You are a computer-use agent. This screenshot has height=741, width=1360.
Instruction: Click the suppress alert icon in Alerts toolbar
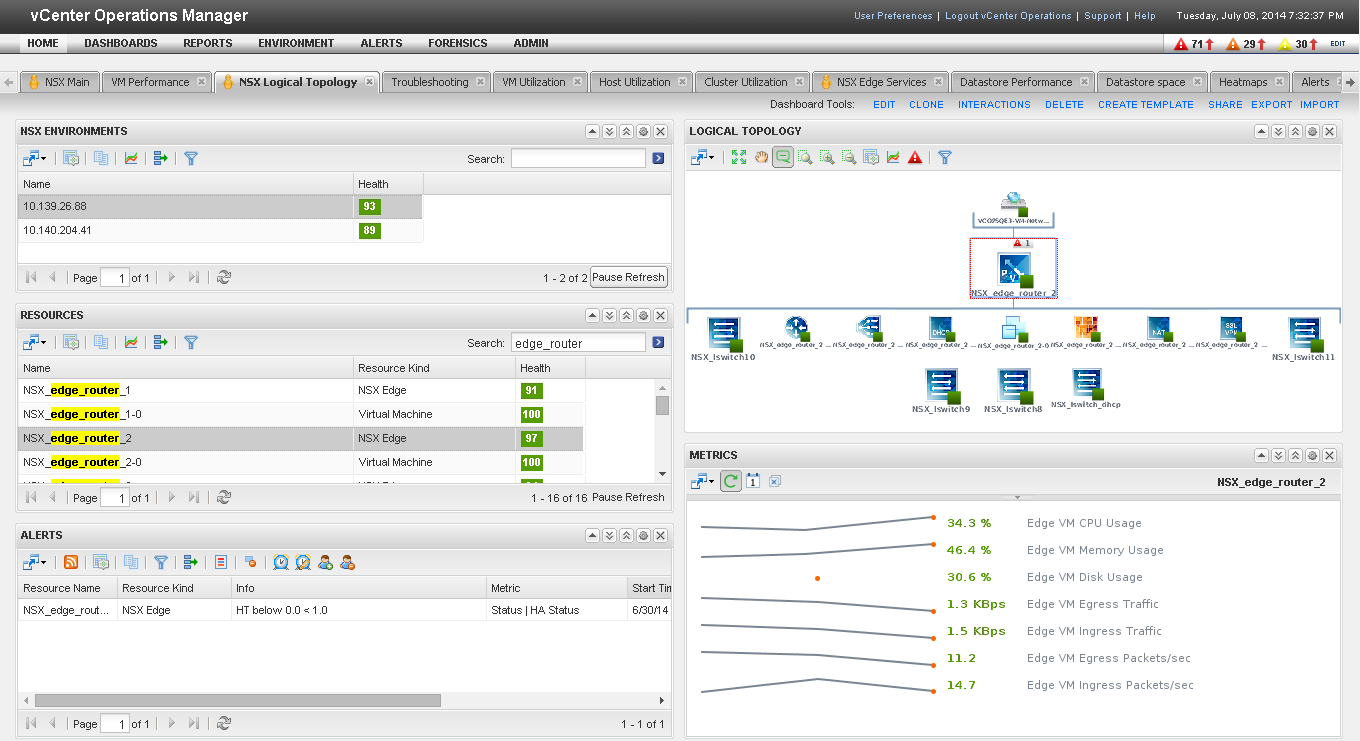[252, 562]
